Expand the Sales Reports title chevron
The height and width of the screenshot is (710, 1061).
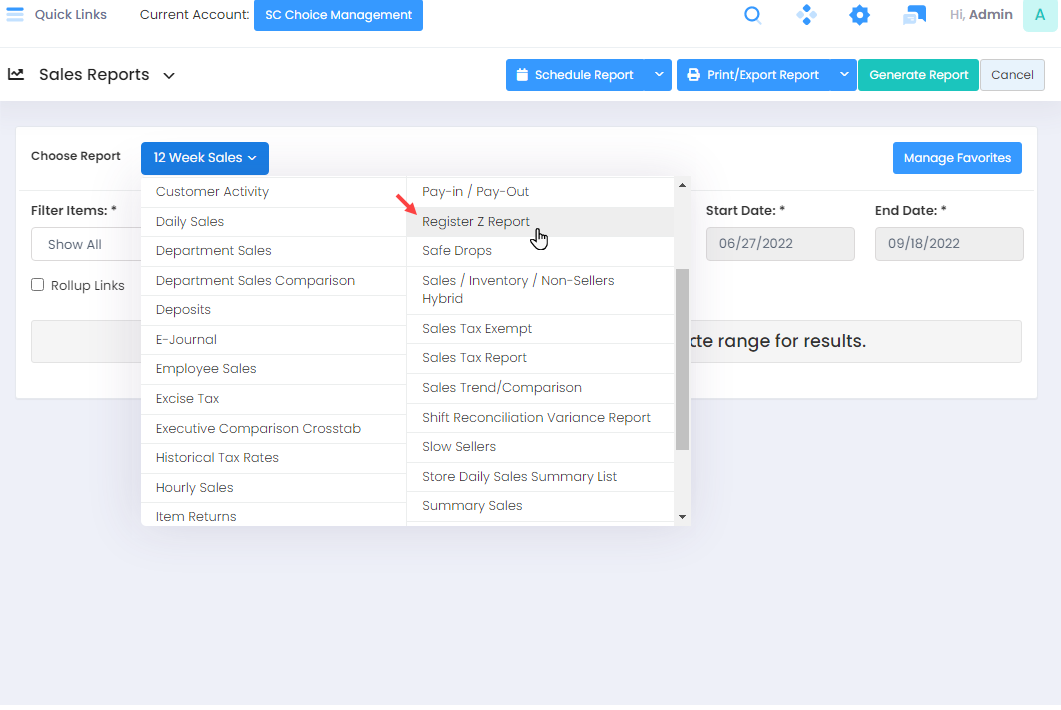[169, 76]
